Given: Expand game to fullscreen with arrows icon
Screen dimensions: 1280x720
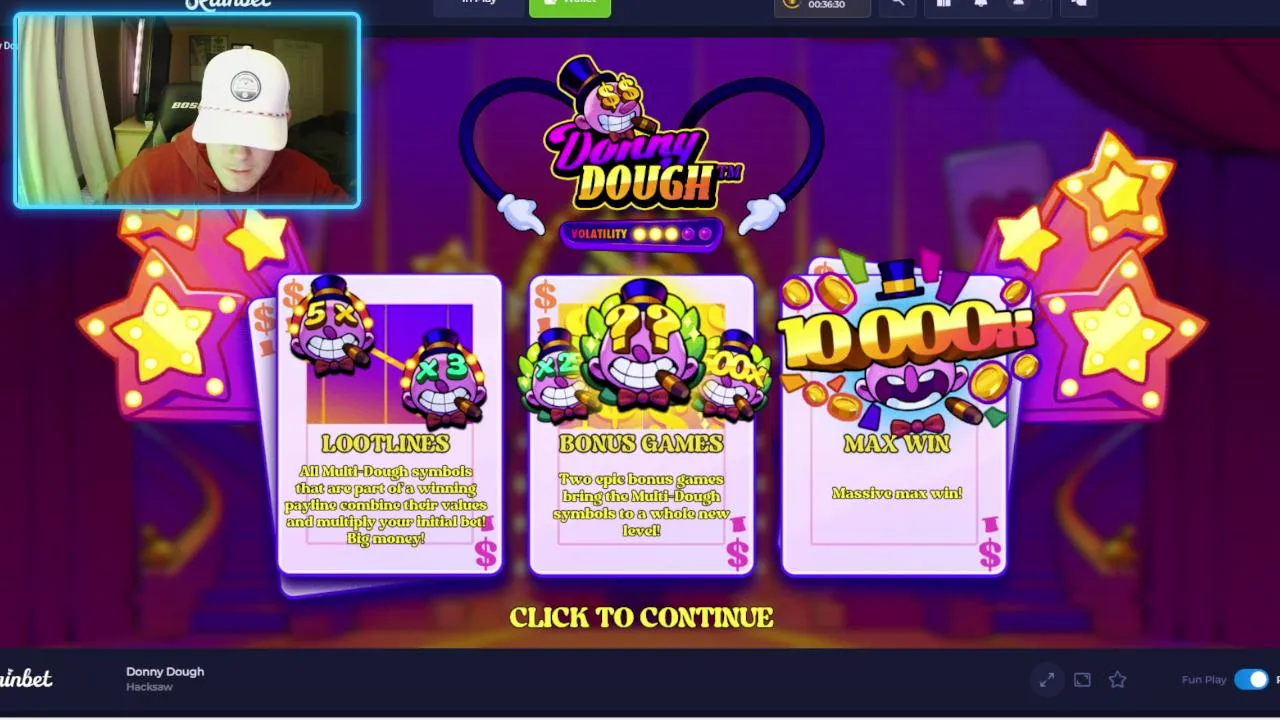Looking at the screenshot, I should point(1047,680).
